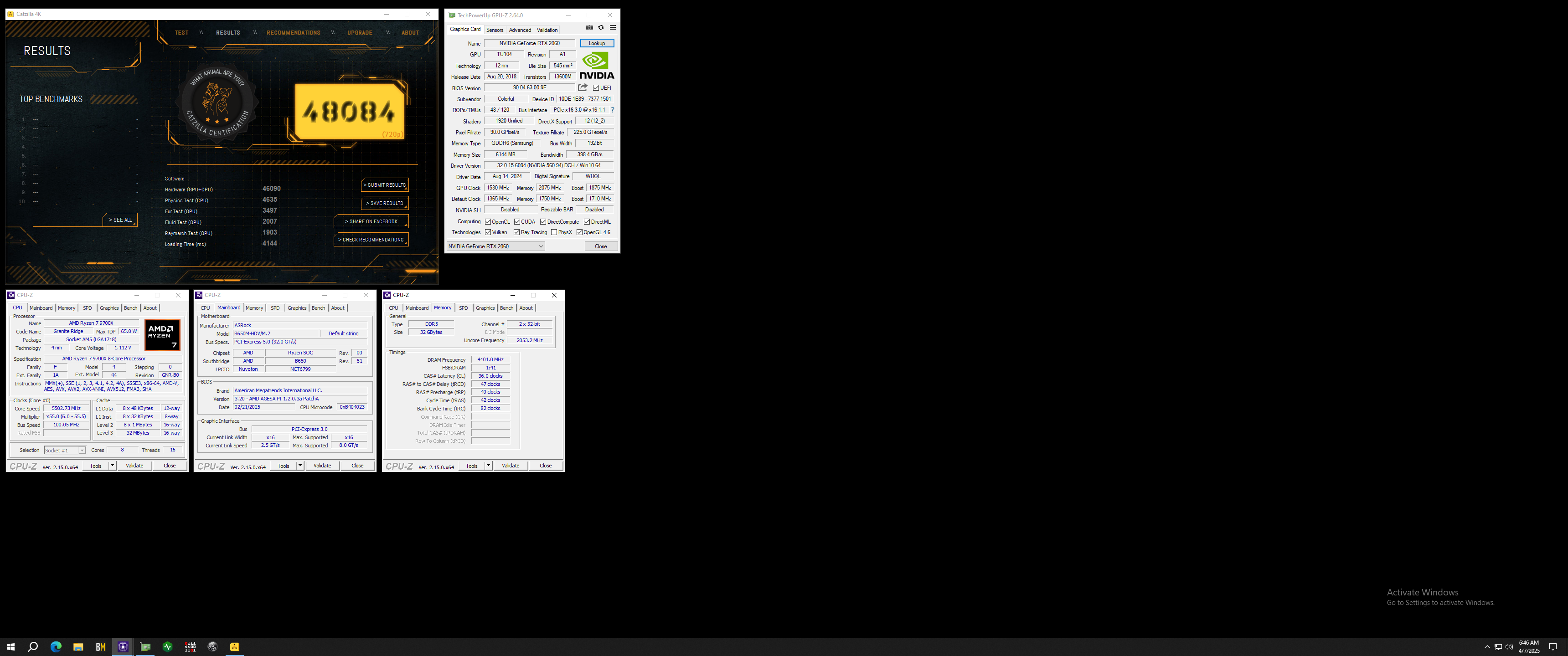Click the 'B650M-HDV/M.2' motherboard model value
The image size is (1568, 656).
click(x=276, y=333)
